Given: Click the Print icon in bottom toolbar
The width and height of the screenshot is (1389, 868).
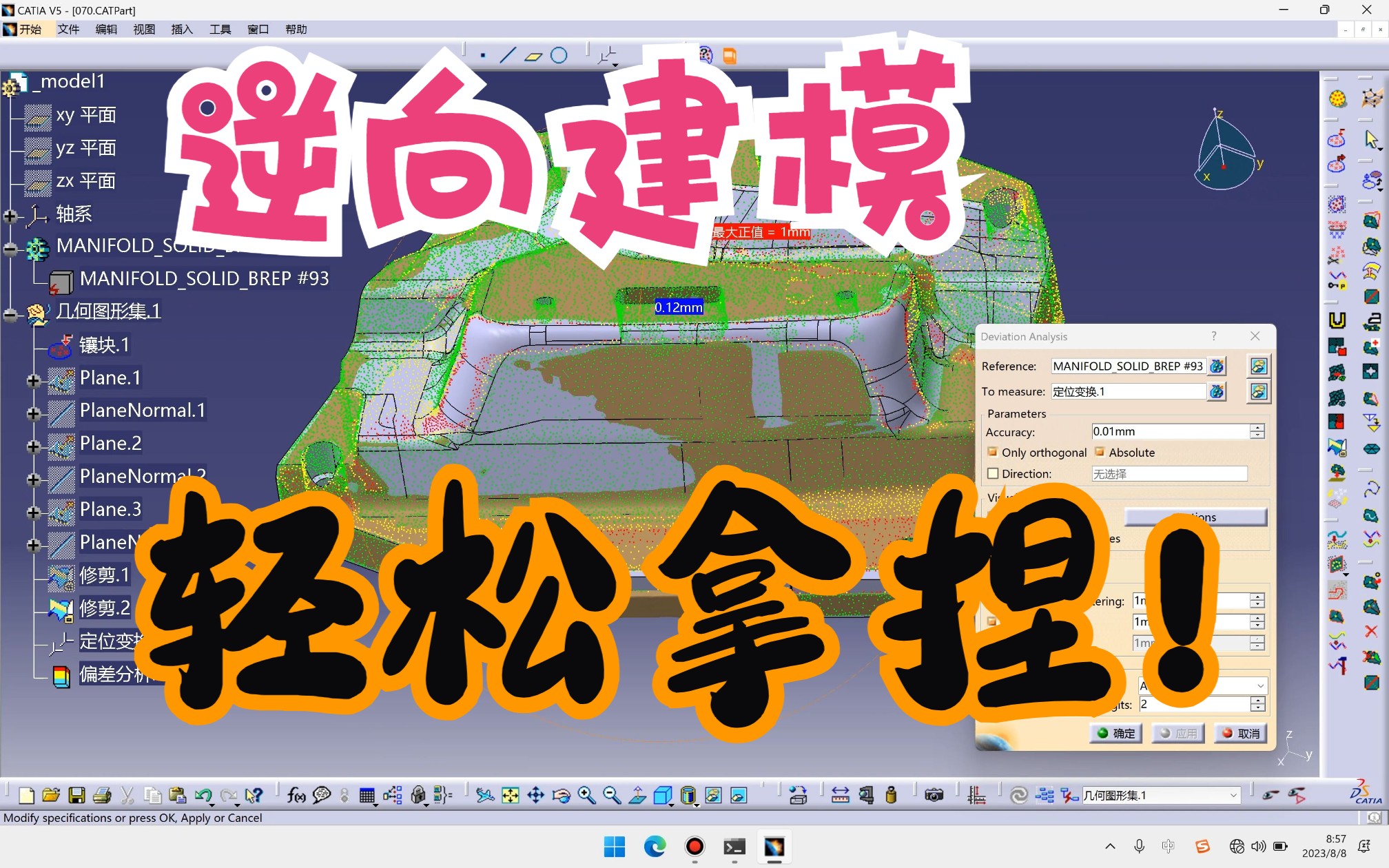Looking at the screenshot, I should coord(102,796).
